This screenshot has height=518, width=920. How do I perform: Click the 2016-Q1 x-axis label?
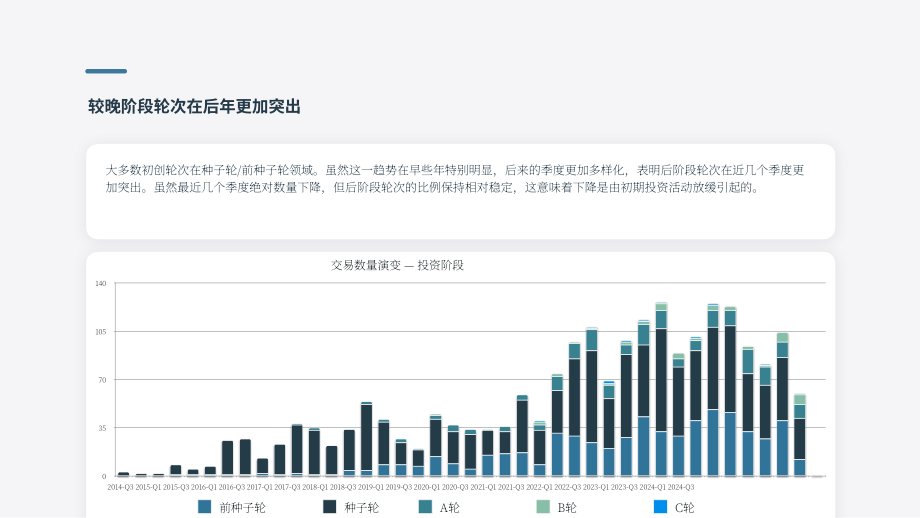(x=204, y=487)
